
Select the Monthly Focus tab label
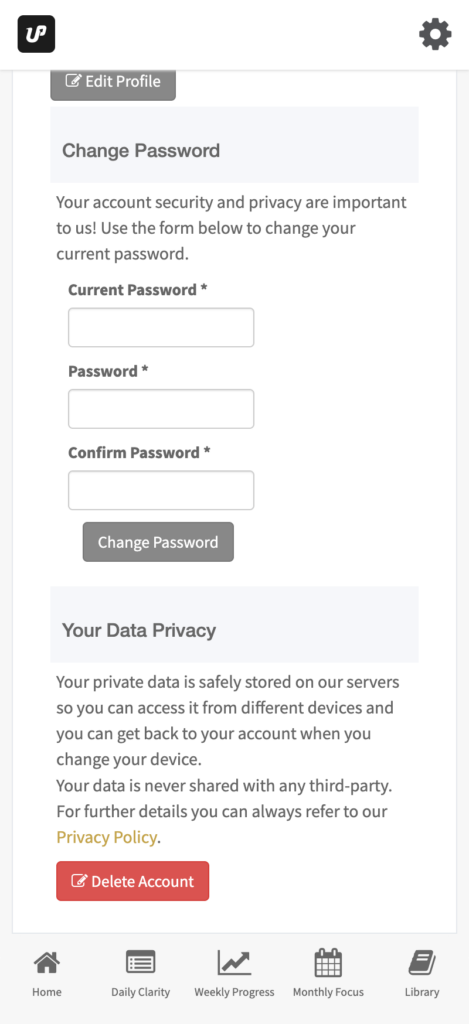click(x=328, y=991)
